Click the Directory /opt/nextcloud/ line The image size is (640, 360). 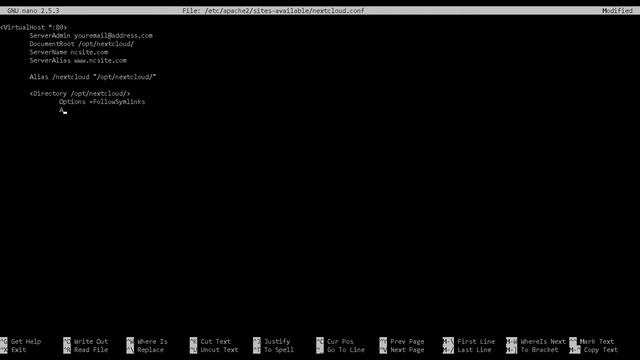(x=80, y=93)
